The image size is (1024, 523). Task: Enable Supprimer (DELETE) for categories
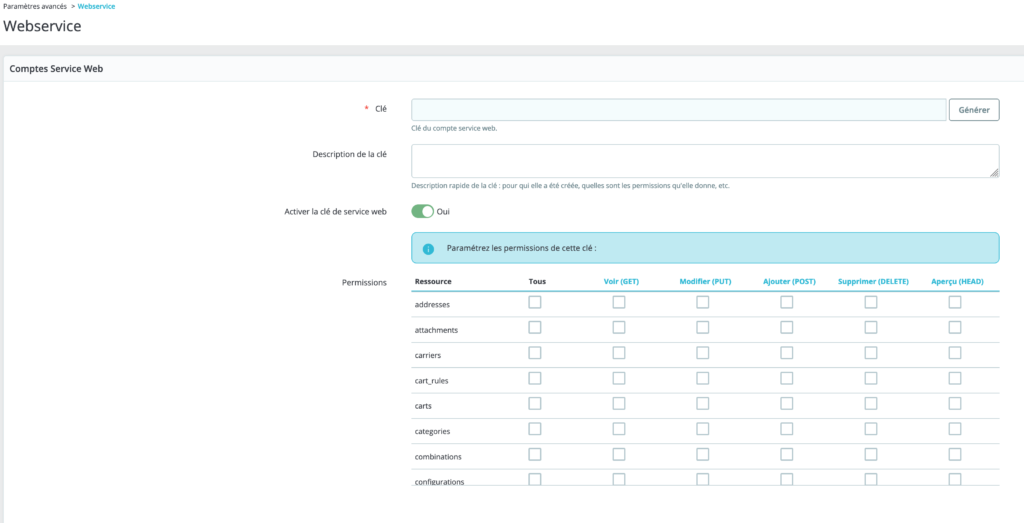click(x=871, y=429)
